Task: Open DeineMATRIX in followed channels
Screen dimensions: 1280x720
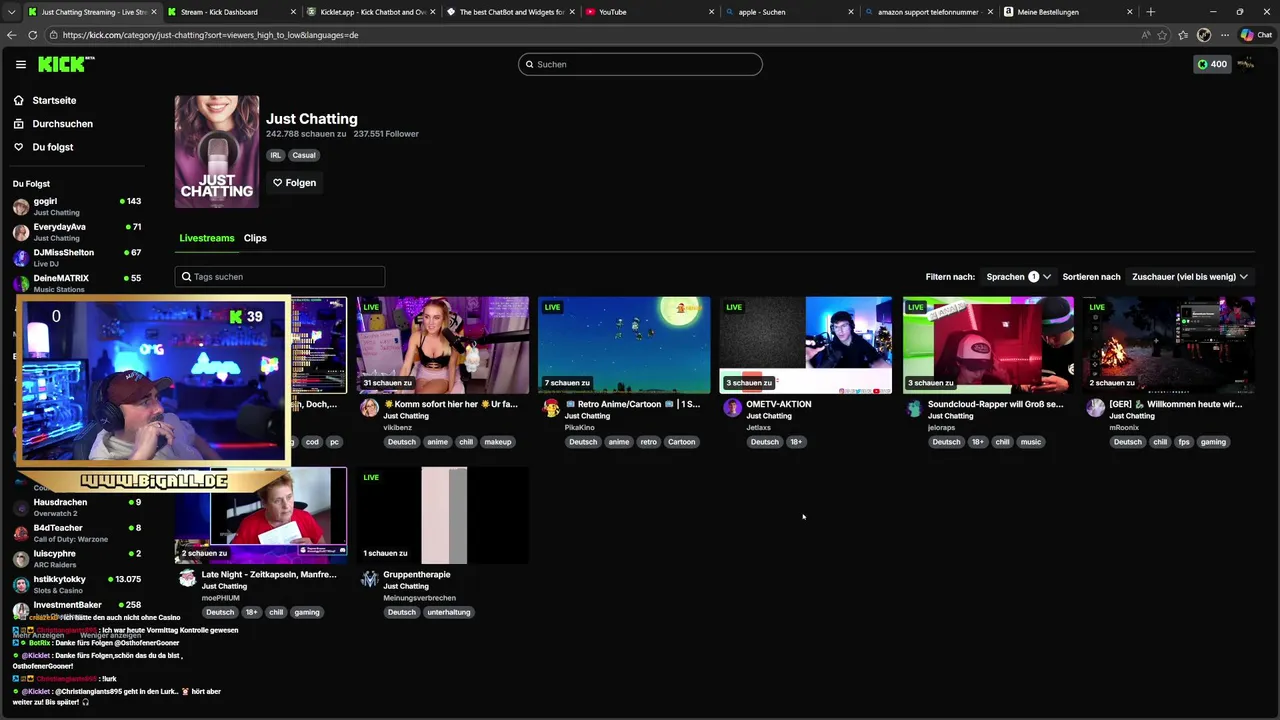Action: point(78,283)
